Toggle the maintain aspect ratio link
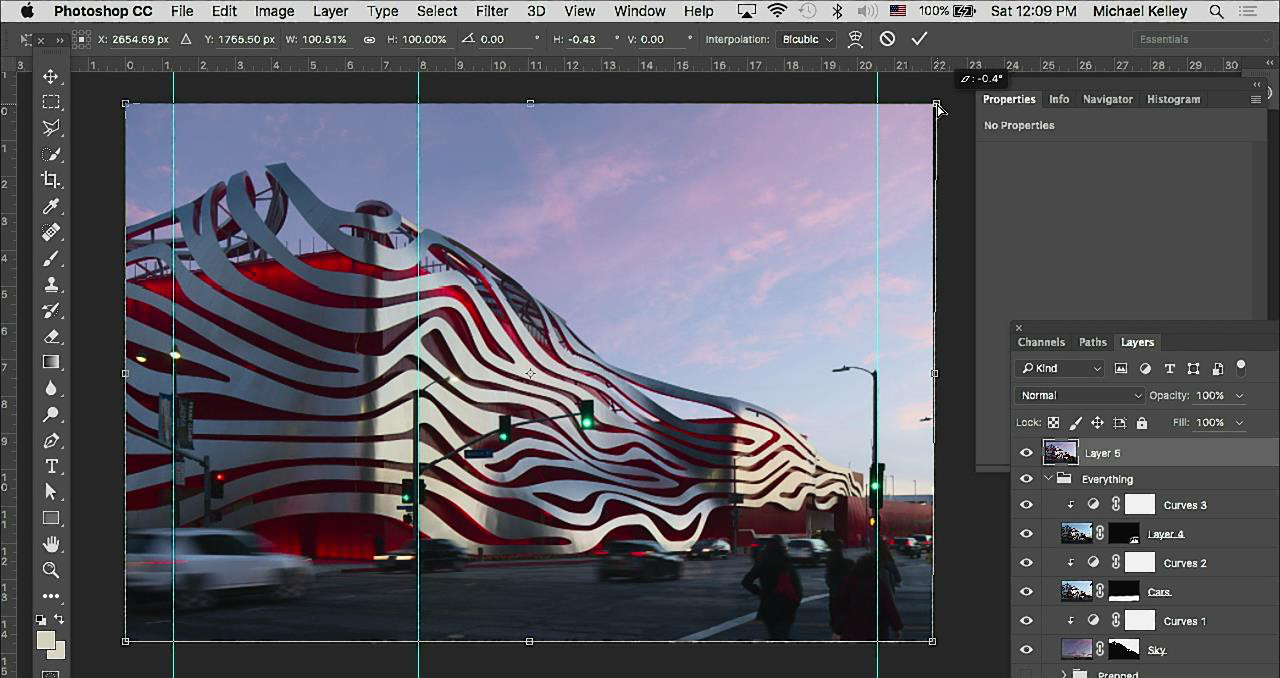This screenshot has height=678, width=1280. (369, 40)
